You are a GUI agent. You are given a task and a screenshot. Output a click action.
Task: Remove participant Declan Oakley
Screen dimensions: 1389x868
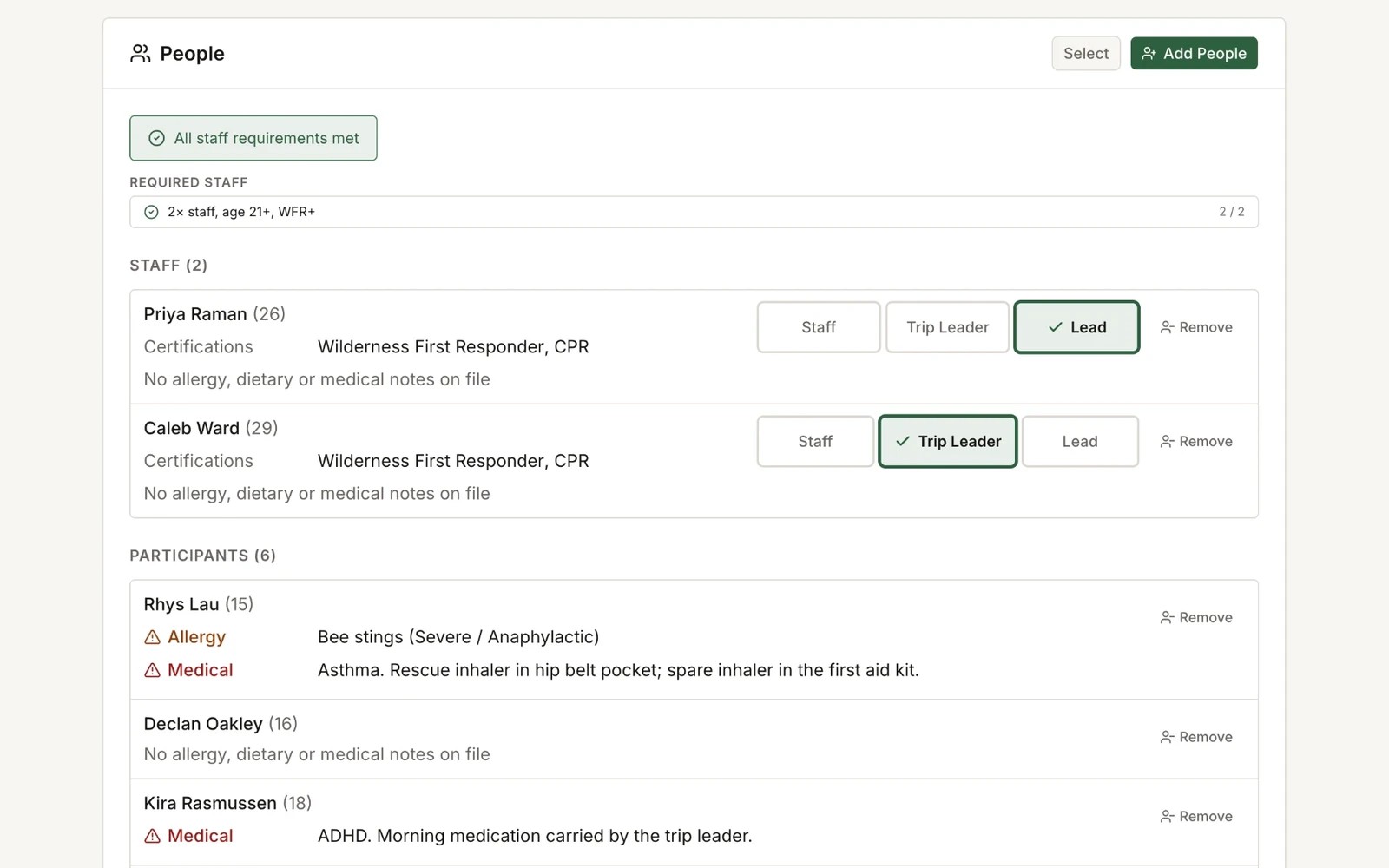1196,737
